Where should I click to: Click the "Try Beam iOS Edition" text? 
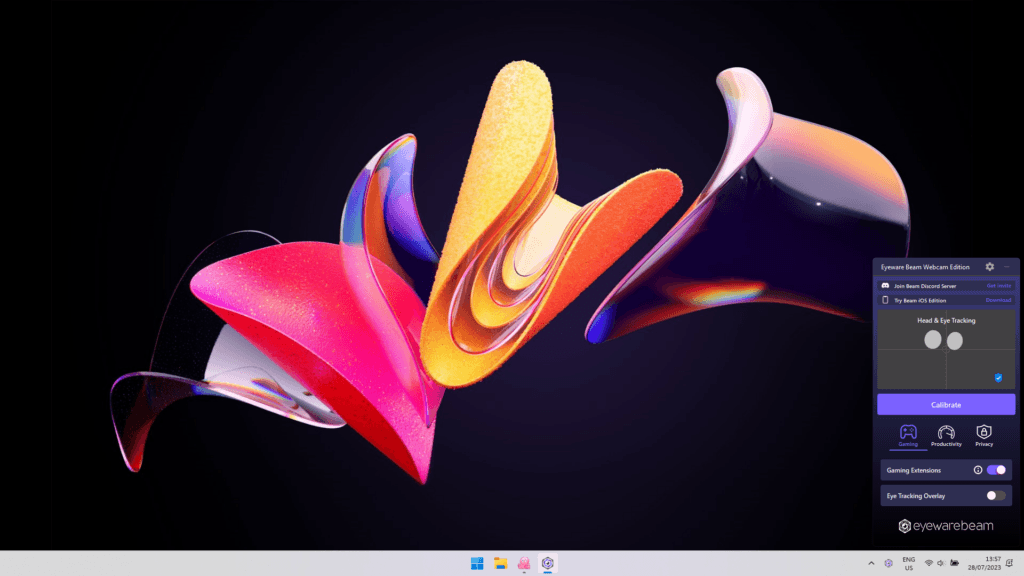[920, 300]
